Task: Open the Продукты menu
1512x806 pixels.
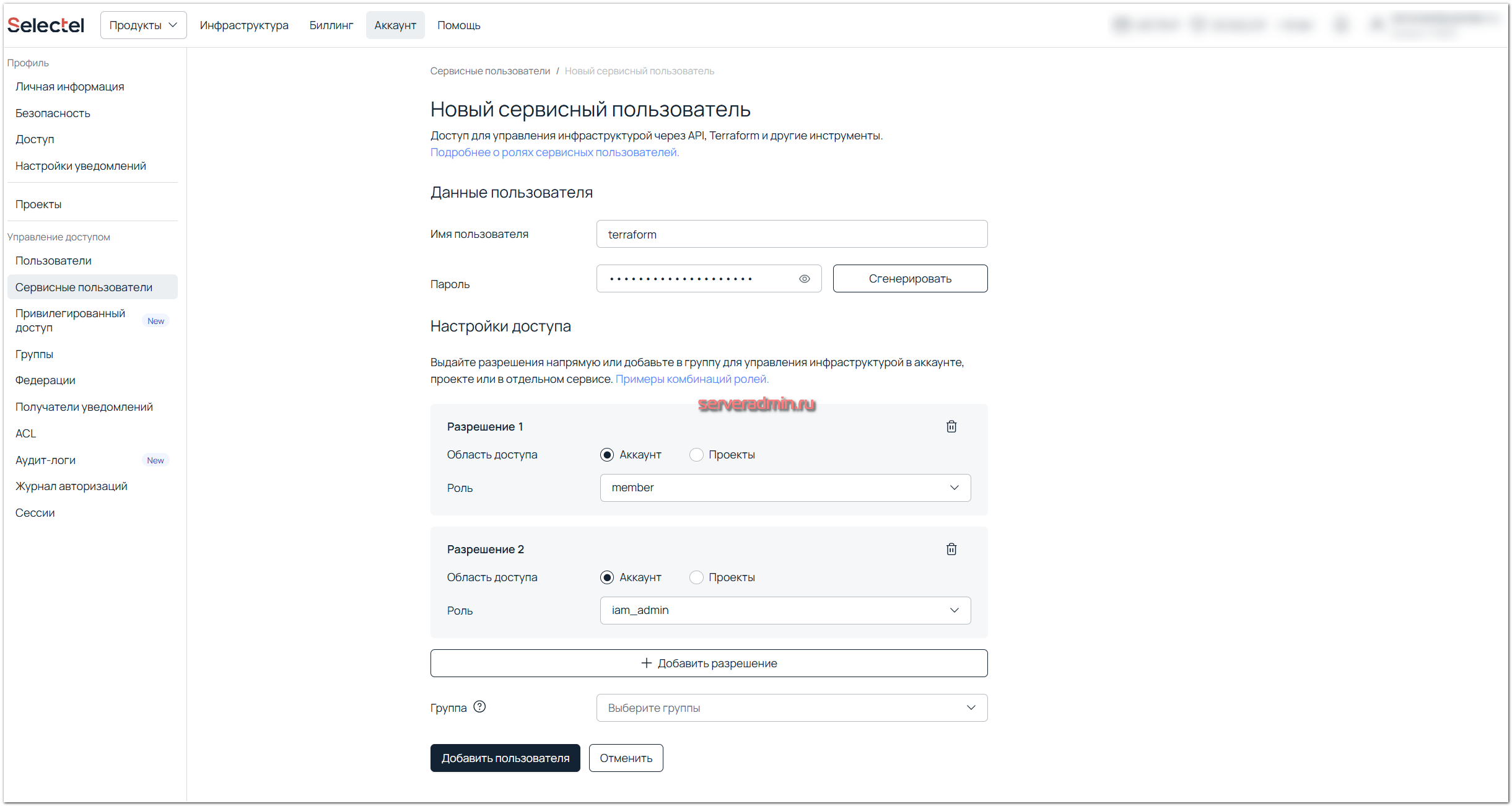Action: pyautogui.click(x=143, y=25)
